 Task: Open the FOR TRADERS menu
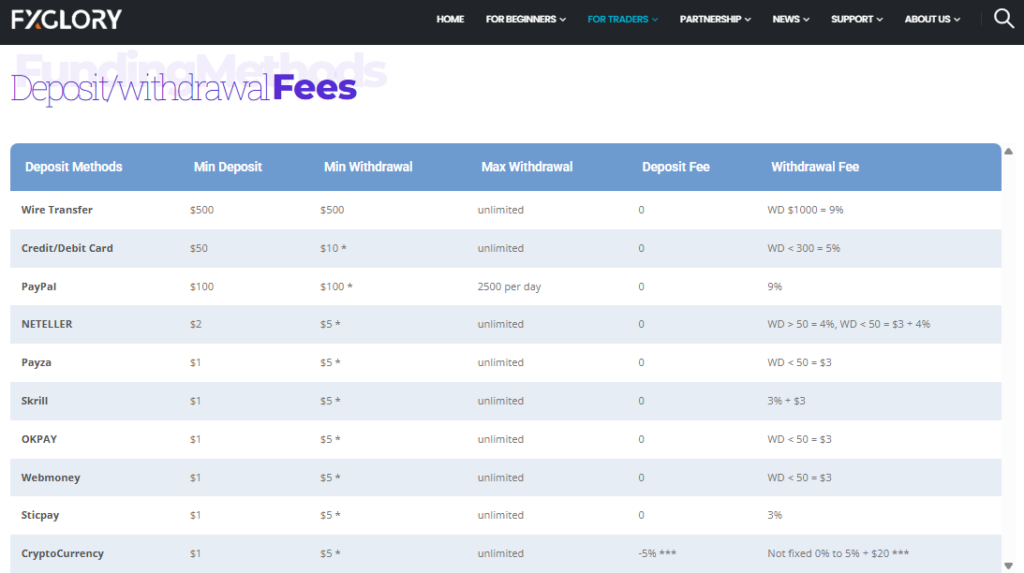pos(622,20)
